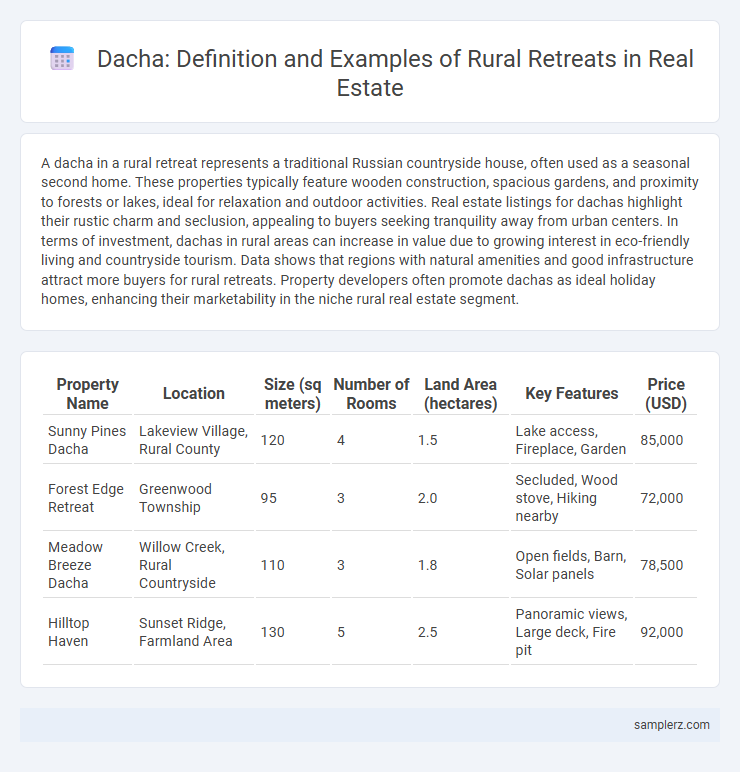Select the 'Location' column header
Screen dimensions: 740x772
(193, 393)
